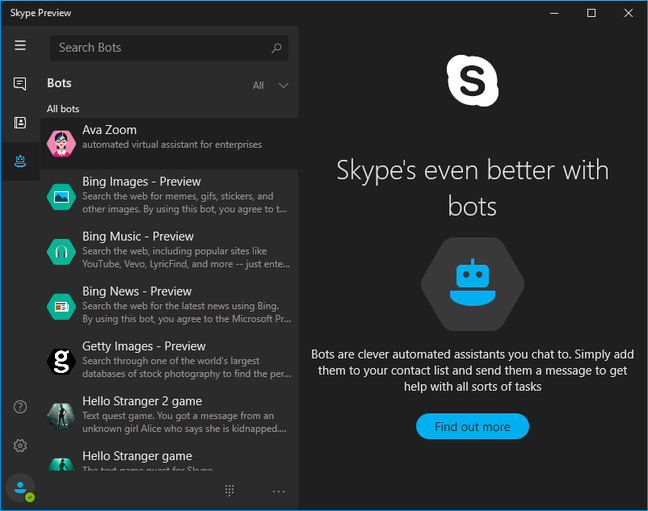Open your profile avatar
The height and width of the screenshot is (511, 648).
click(20, 488)
